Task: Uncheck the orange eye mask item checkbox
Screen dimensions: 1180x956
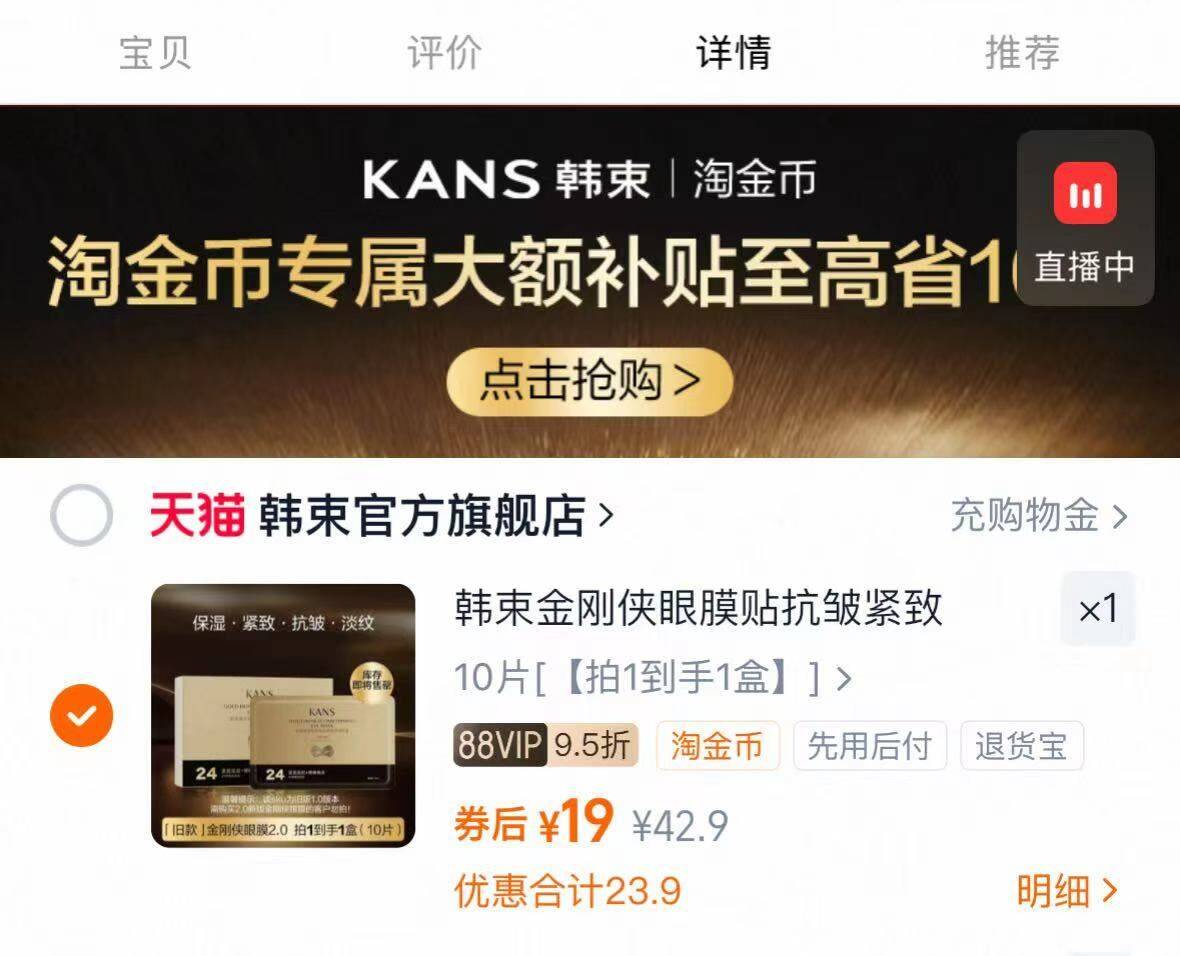Action: 81,715
